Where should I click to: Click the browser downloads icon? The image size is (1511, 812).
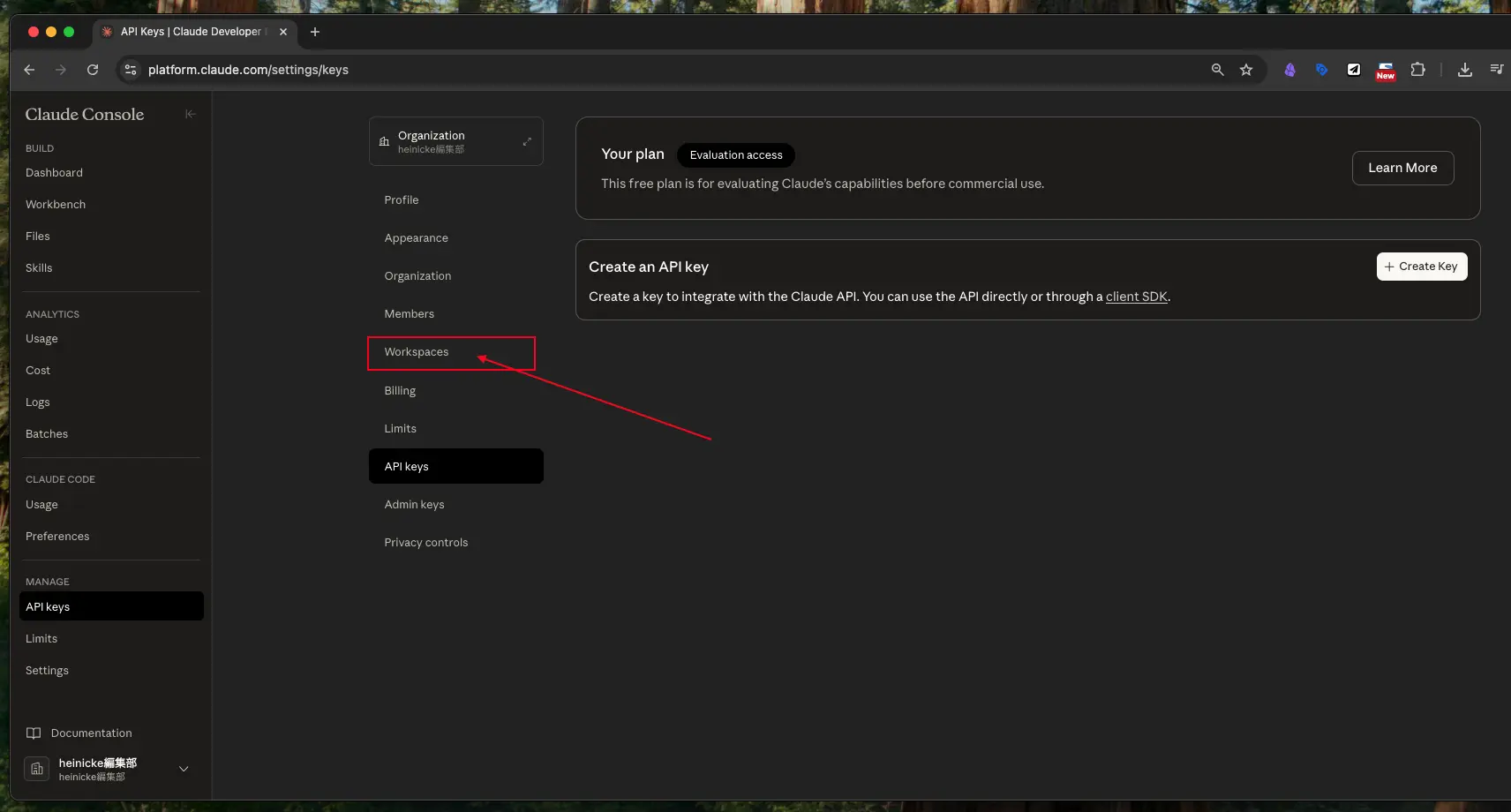pyautogui.click(x=1464, y=70)
